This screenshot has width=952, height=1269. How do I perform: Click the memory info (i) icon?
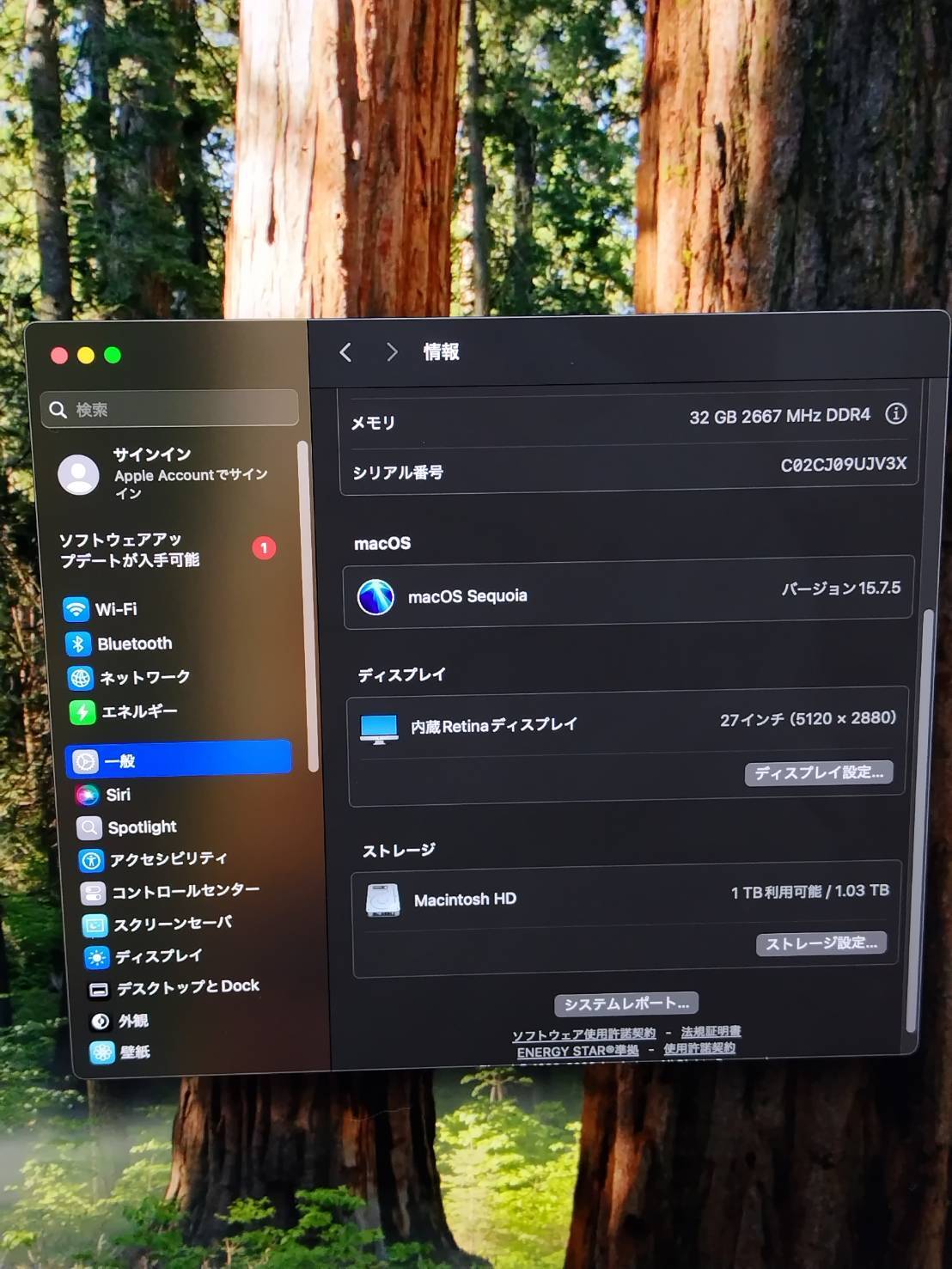[x=896, y=414]
